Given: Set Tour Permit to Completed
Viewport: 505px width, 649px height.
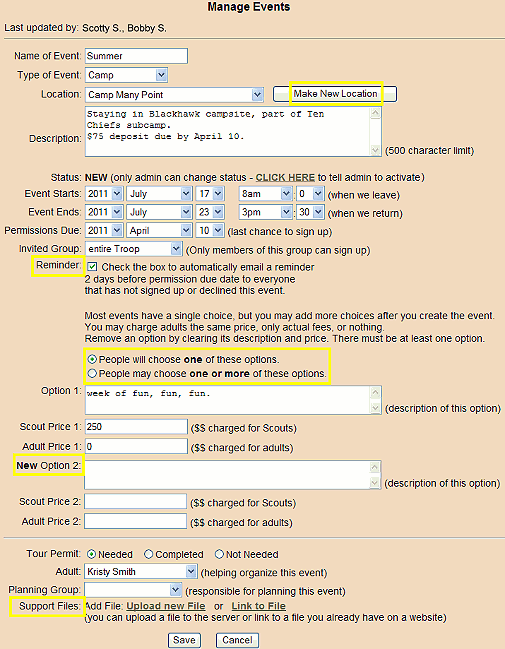Looking at the screenshot, I should point(149,554).
